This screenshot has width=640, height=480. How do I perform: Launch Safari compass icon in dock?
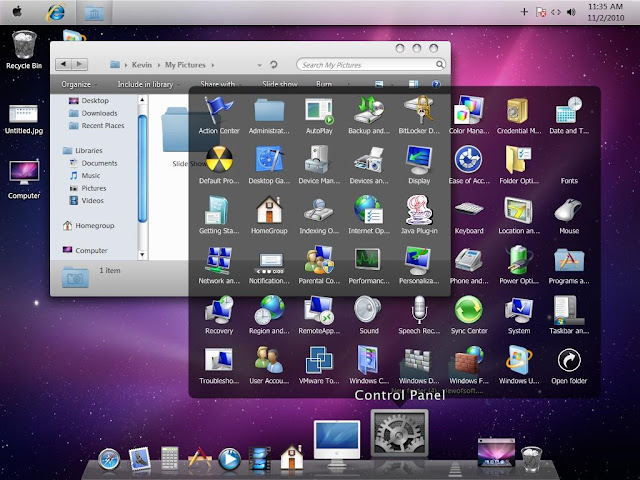tap(109, 459)
